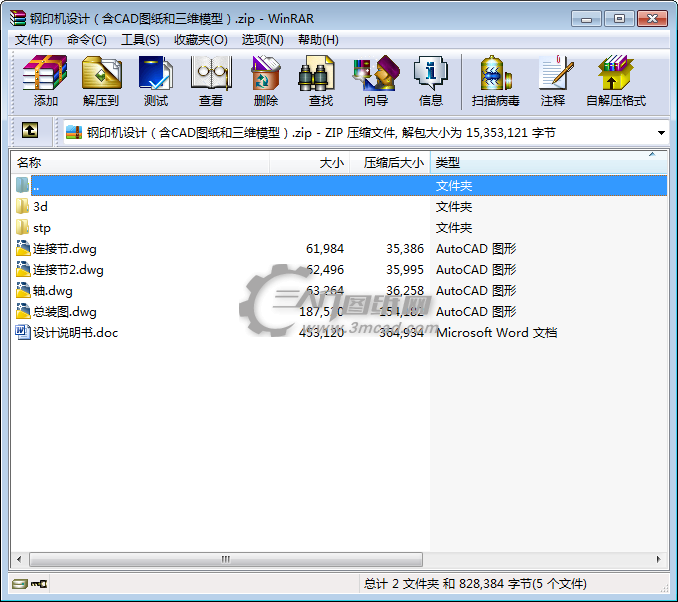Open the View (查看) toolbar icon

pyautogui.click(x=211, y=80)
